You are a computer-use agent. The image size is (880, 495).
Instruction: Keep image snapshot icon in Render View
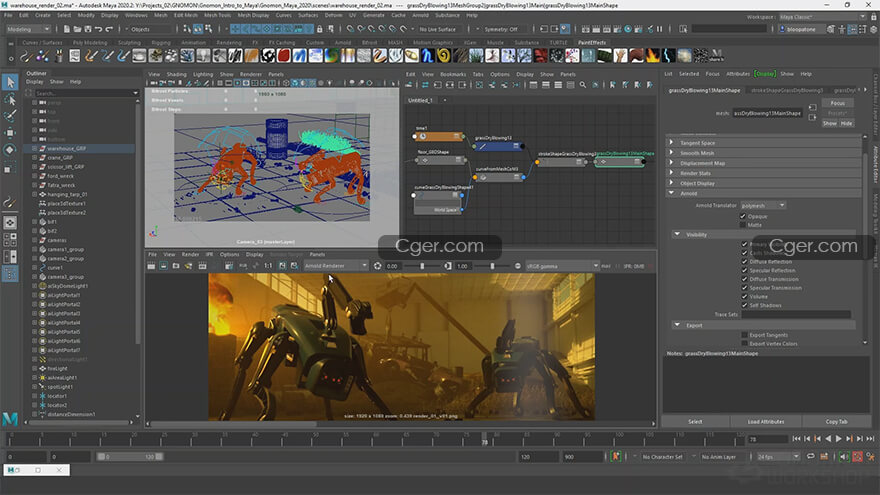(282, 266)
